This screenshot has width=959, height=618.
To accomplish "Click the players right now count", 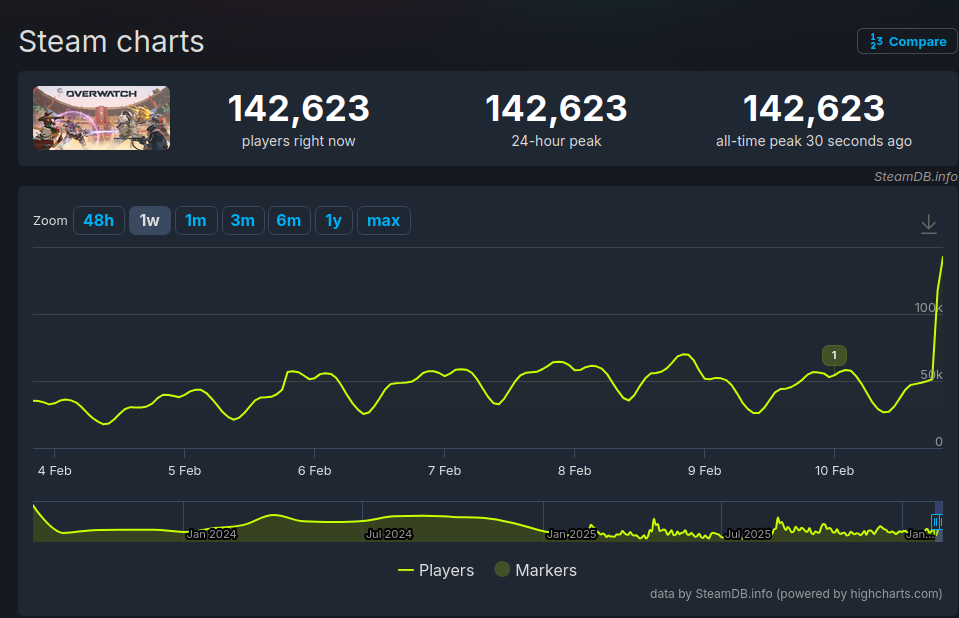I will [298, 108].
